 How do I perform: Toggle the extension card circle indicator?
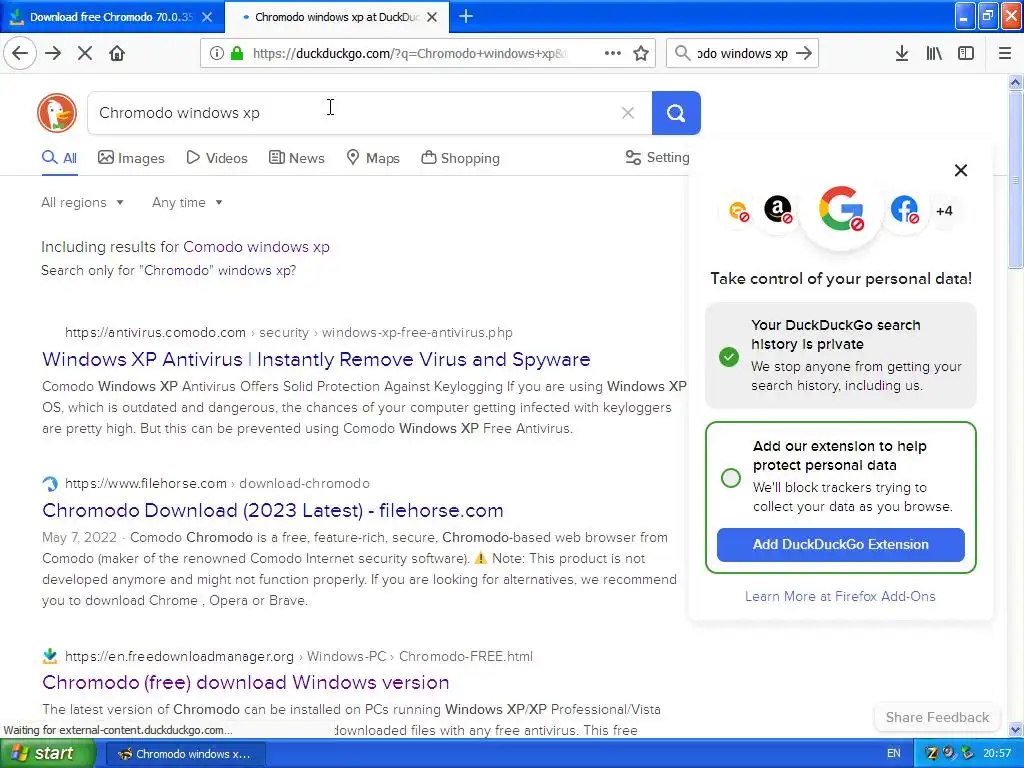730,477
